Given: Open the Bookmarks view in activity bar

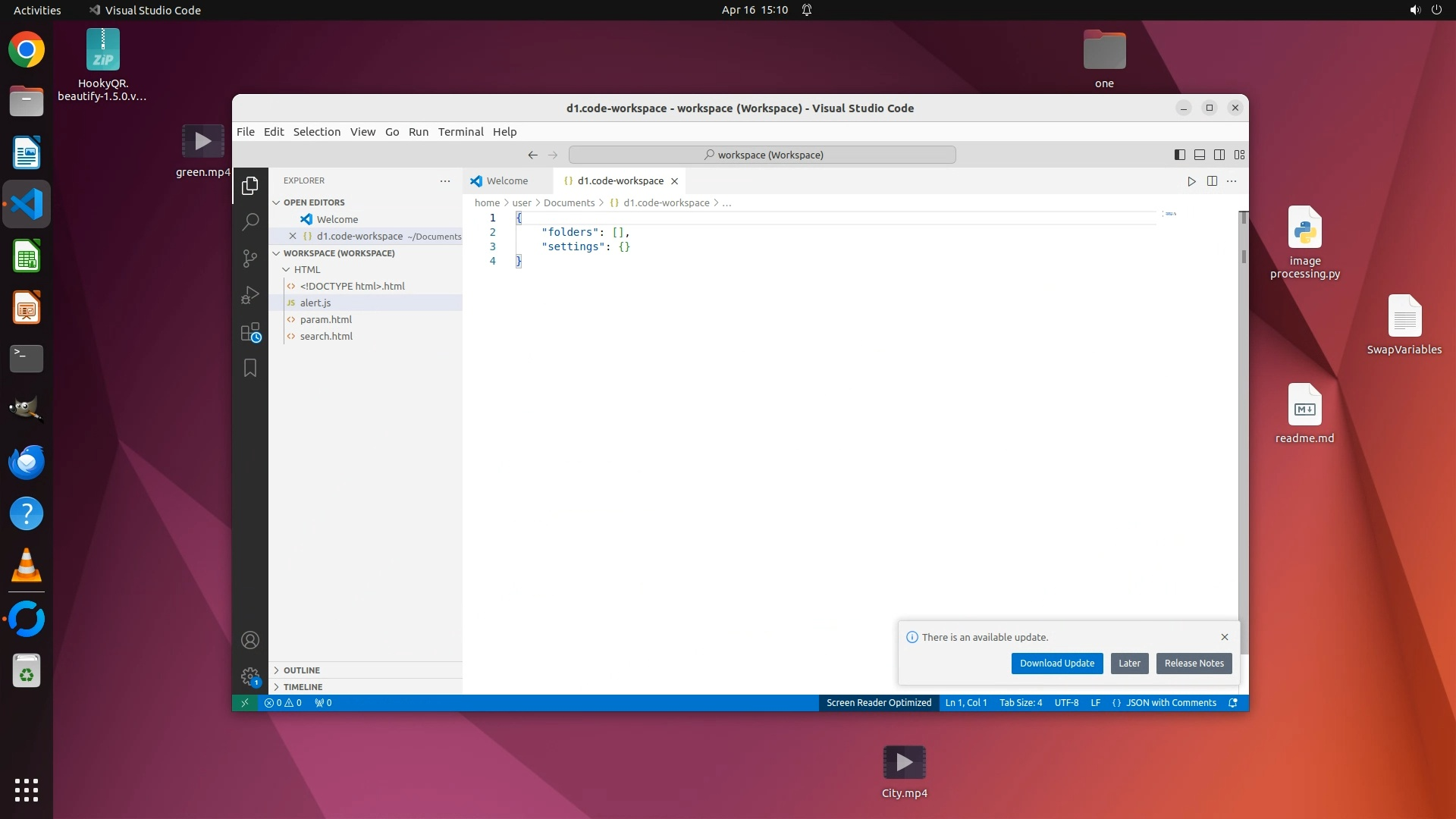Looking at the screenshot, I should 249,369.
